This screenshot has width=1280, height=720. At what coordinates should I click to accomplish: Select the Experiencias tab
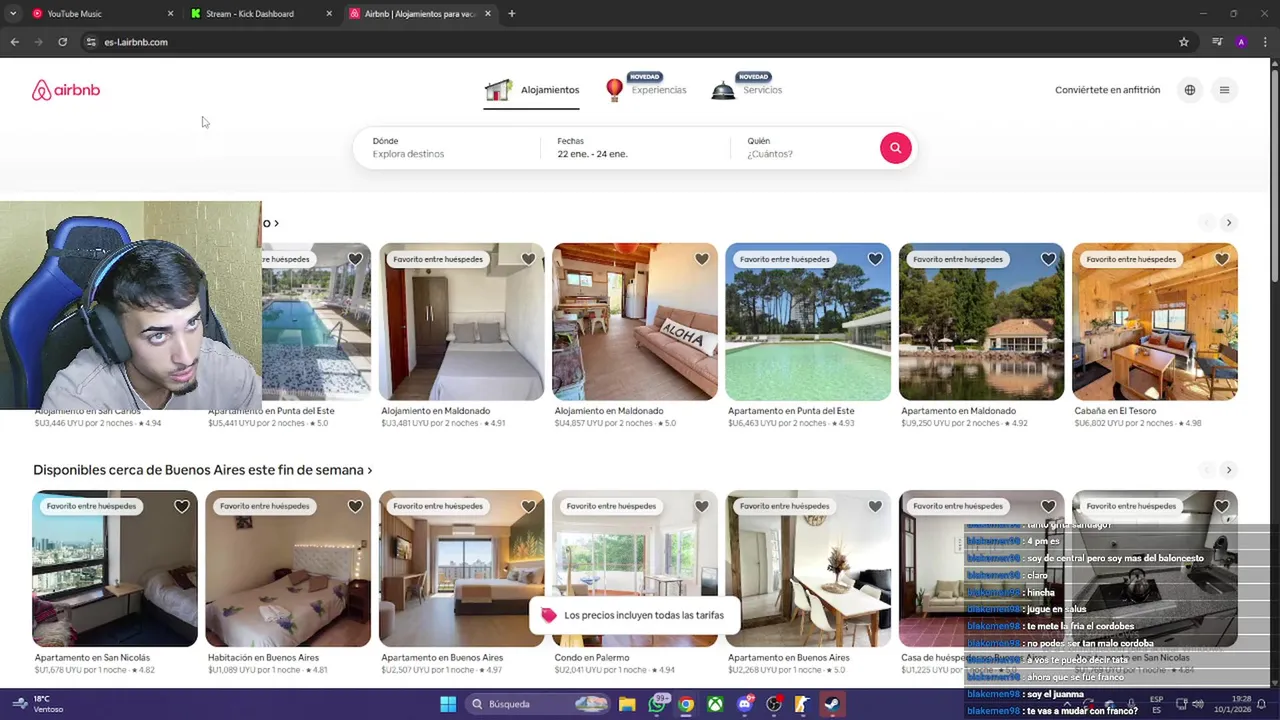tap(646, 90)
